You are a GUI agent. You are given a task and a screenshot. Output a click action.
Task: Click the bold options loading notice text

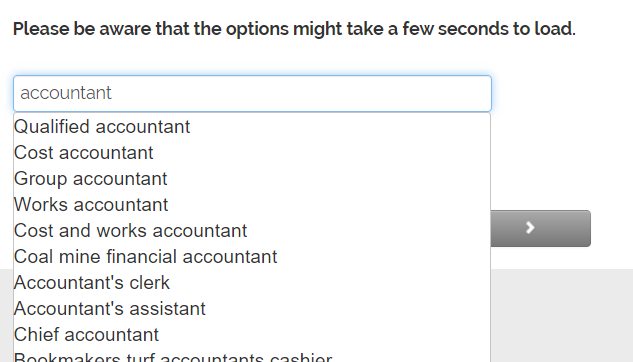click(294, 29)
